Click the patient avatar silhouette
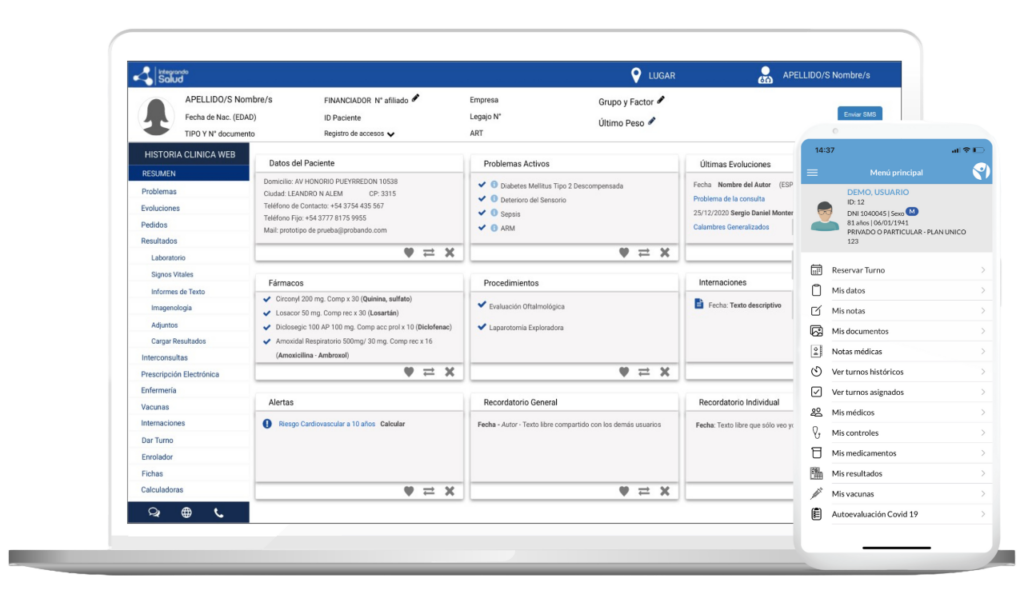The height and width of the screenshot is (614, 1024). [x=155, y=116]
